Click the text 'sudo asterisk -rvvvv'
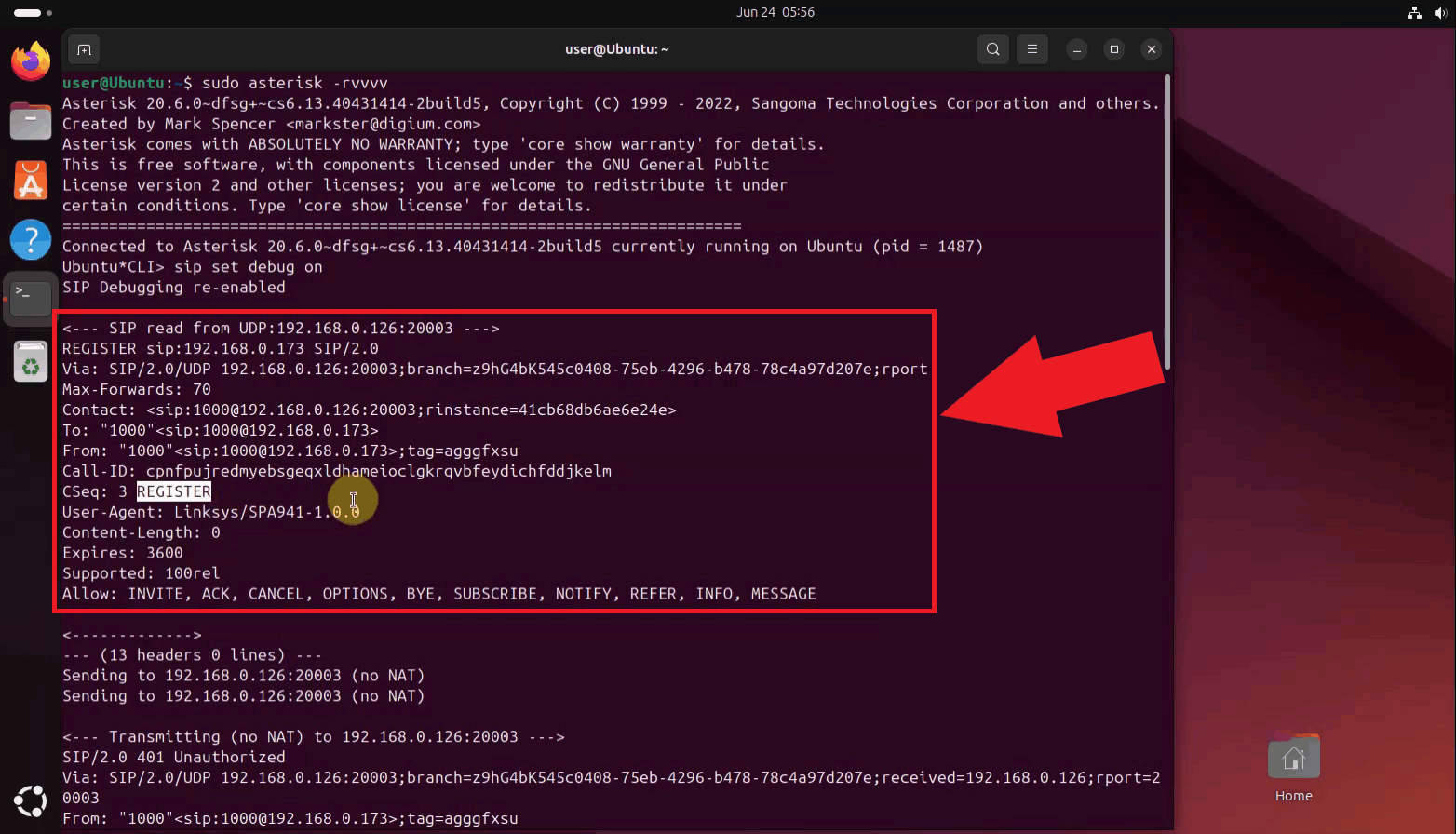1456x834 pixels. (295, 83)
